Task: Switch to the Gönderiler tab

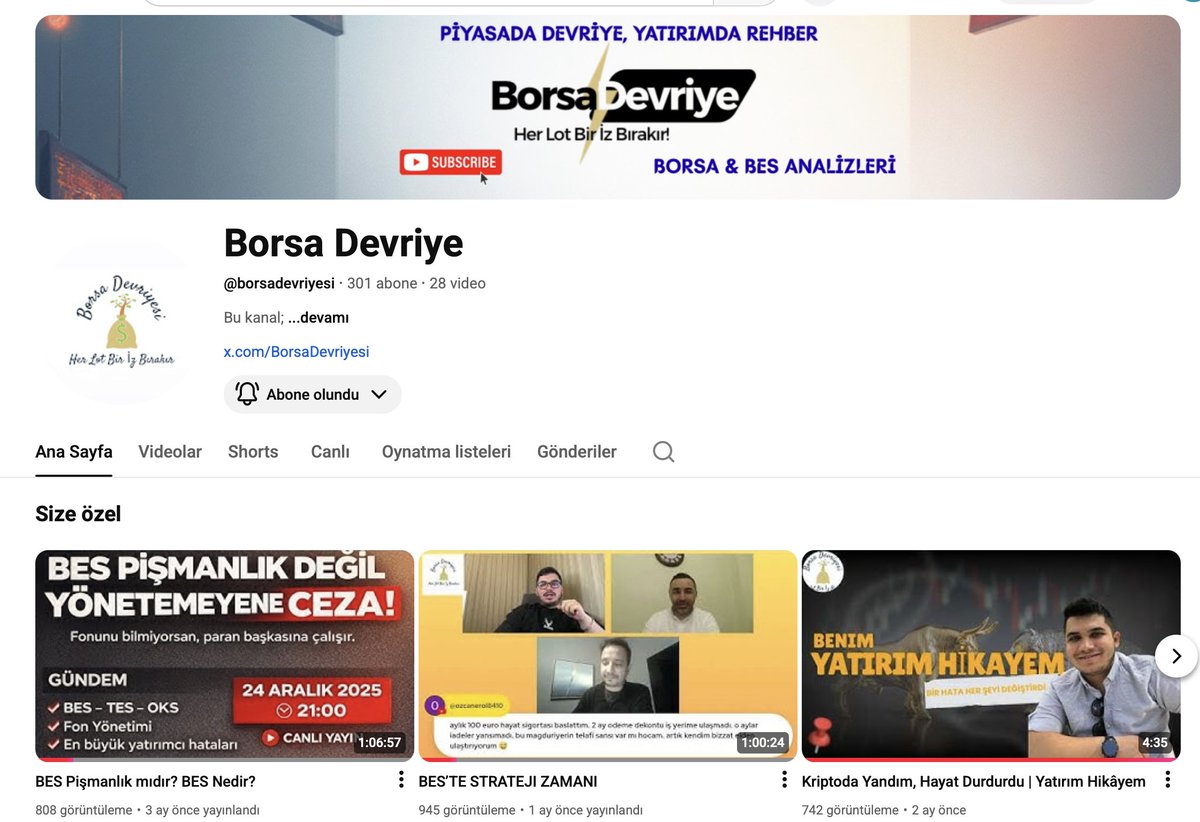Action: [x=576, y=451]
